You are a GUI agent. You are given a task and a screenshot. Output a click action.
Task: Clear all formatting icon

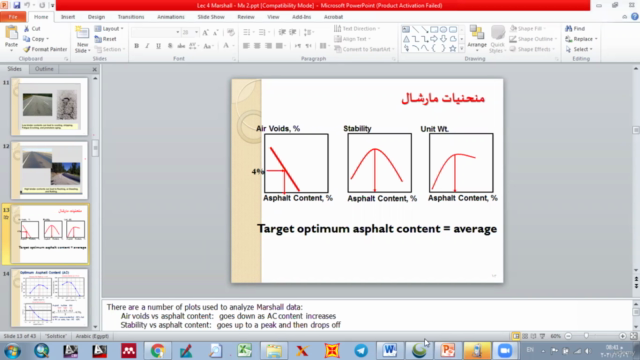point(231,32)
